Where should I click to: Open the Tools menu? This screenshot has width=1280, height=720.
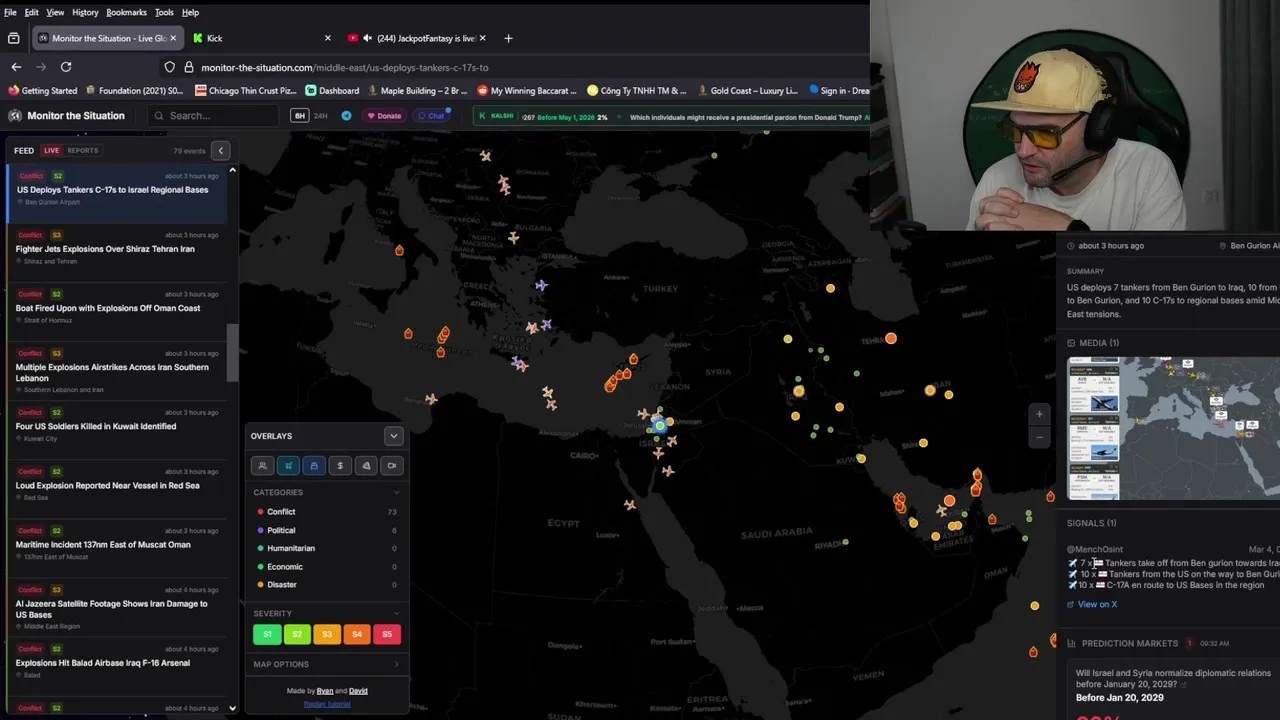pos(164,12)
